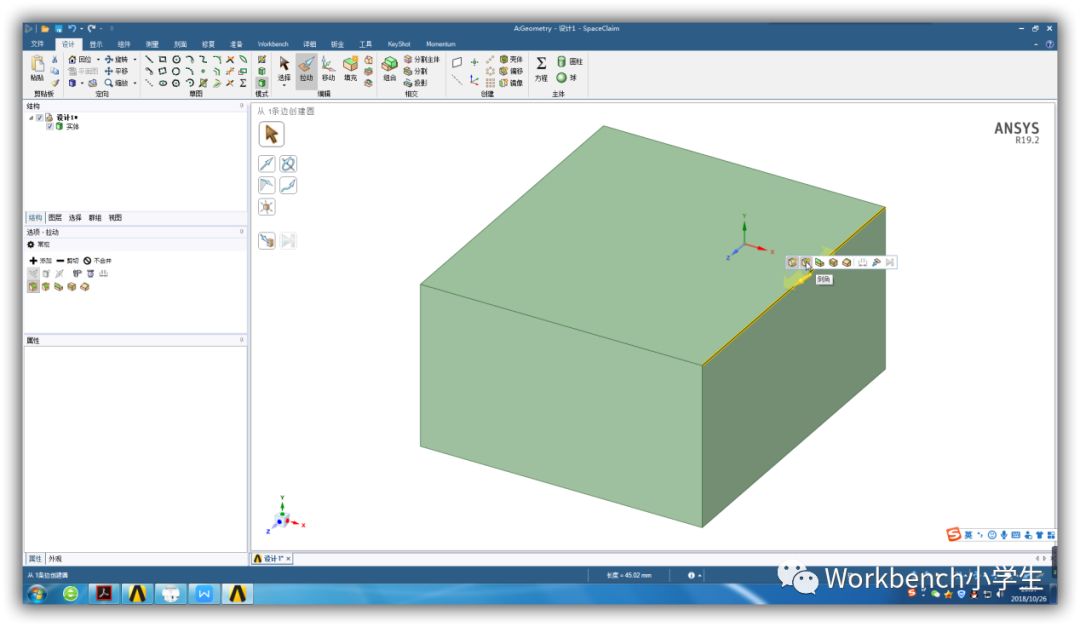Select the 平移 (Pan) orientation tool
This screenshot has height=627, width=1080.
pos(116,71)
